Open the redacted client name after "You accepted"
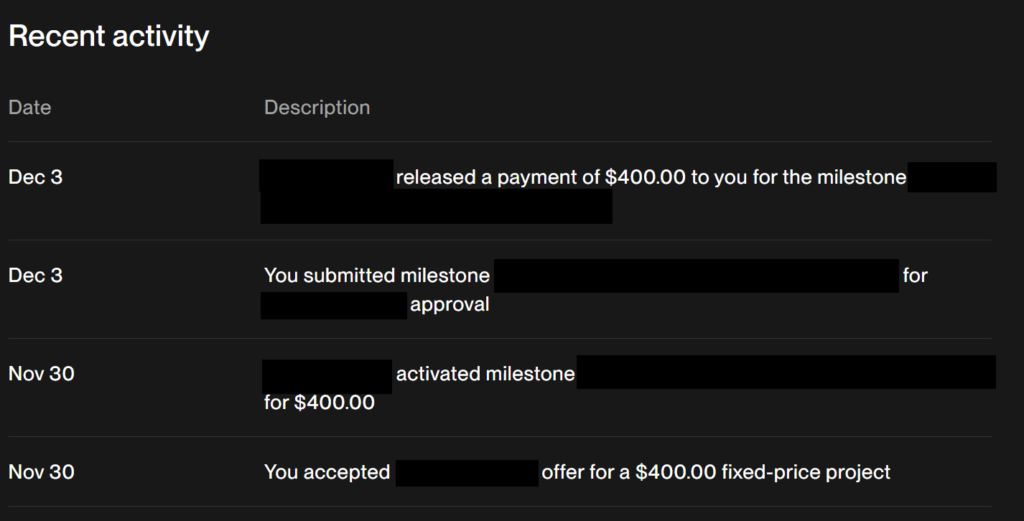 467,472
